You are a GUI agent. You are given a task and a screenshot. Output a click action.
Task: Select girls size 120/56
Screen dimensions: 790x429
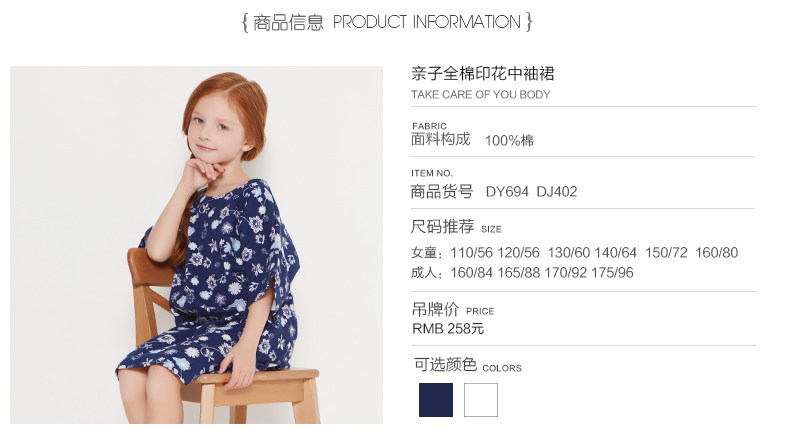pyautogui.click(x=518, y=253)
